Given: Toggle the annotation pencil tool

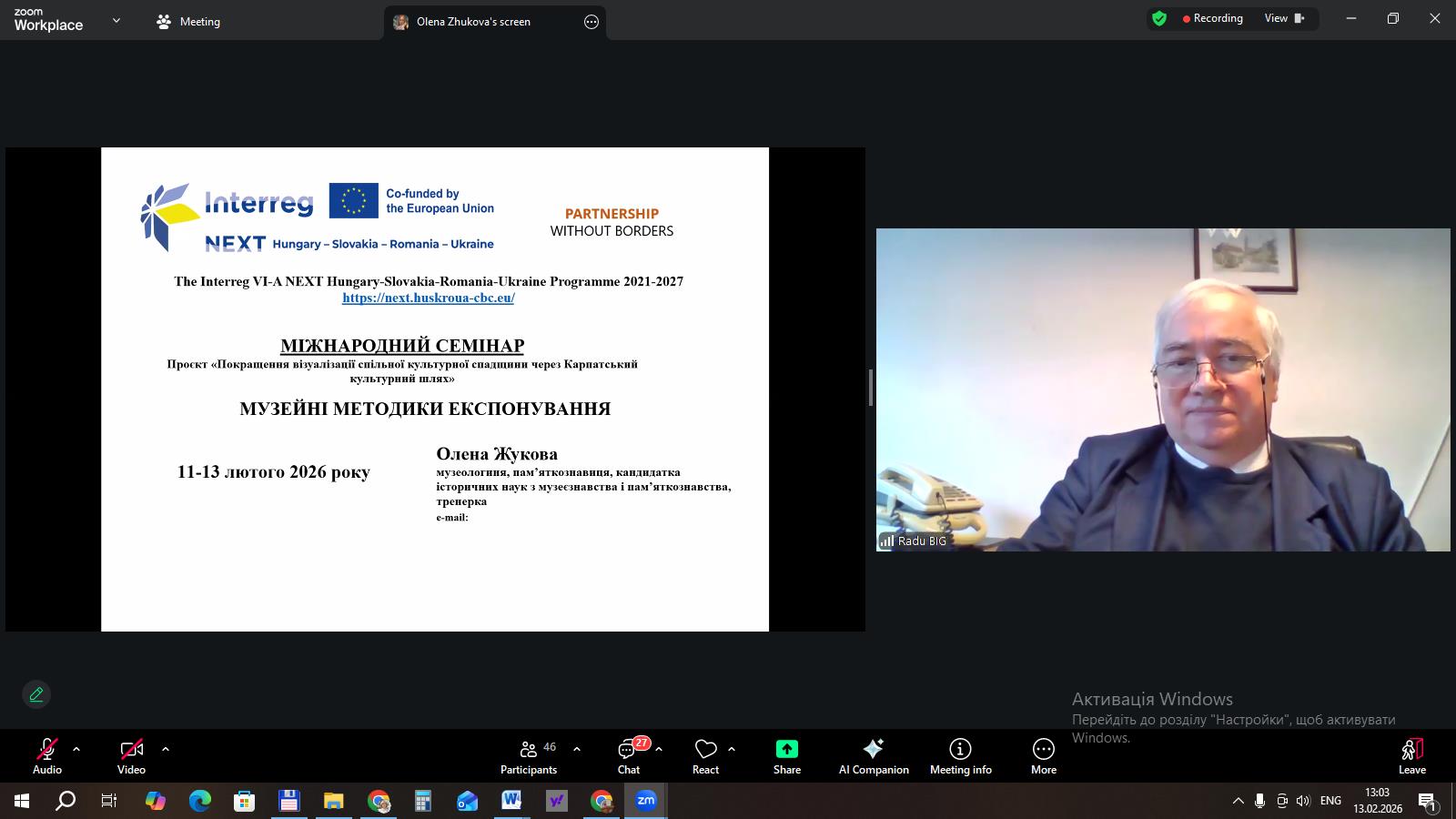Looking at the screenshot, I should click(36, 694).
